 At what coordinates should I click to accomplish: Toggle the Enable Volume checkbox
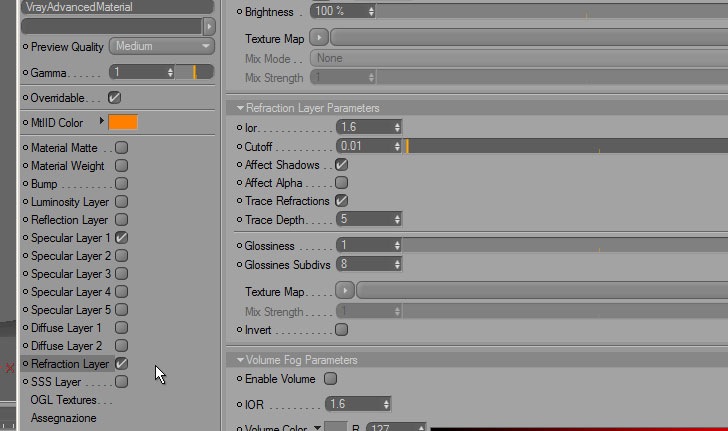330,379
